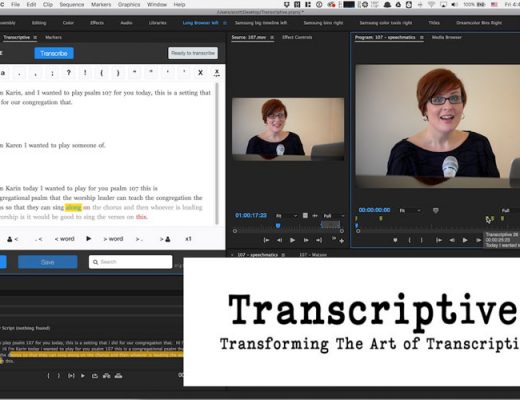
Task: Click Source monitor drag video only icon
Action: (305, 216)
